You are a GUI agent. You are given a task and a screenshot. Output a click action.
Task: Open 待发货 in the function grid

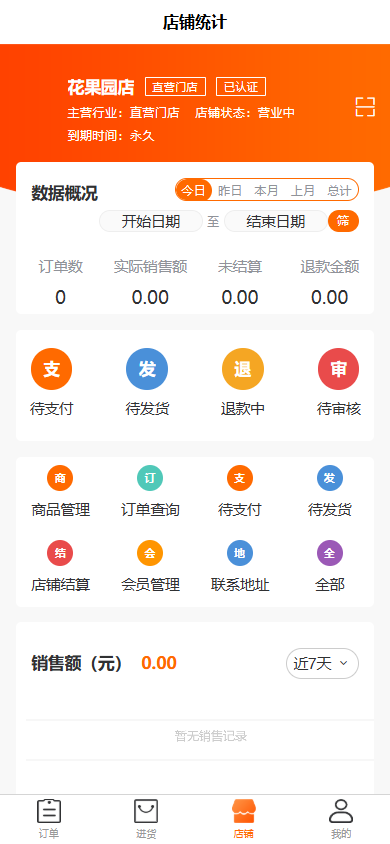330,478
